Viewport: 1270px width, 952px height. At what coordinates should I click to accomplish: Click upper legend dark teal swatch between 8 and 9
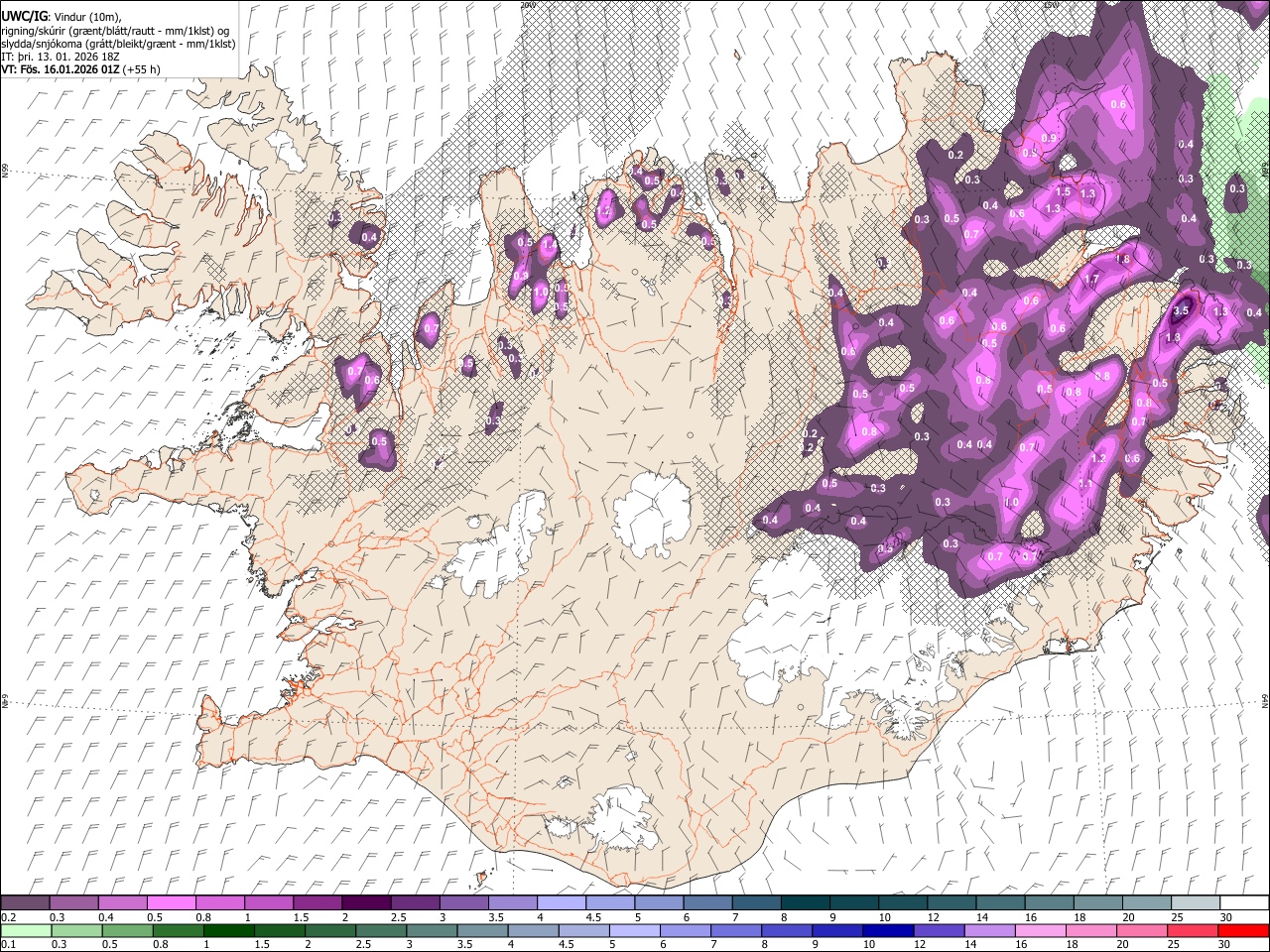point(806,903)
